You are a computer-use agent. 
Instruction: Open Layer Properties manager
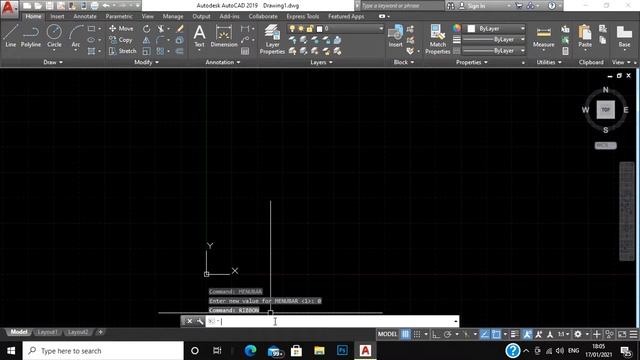click(x=272, y=39)
